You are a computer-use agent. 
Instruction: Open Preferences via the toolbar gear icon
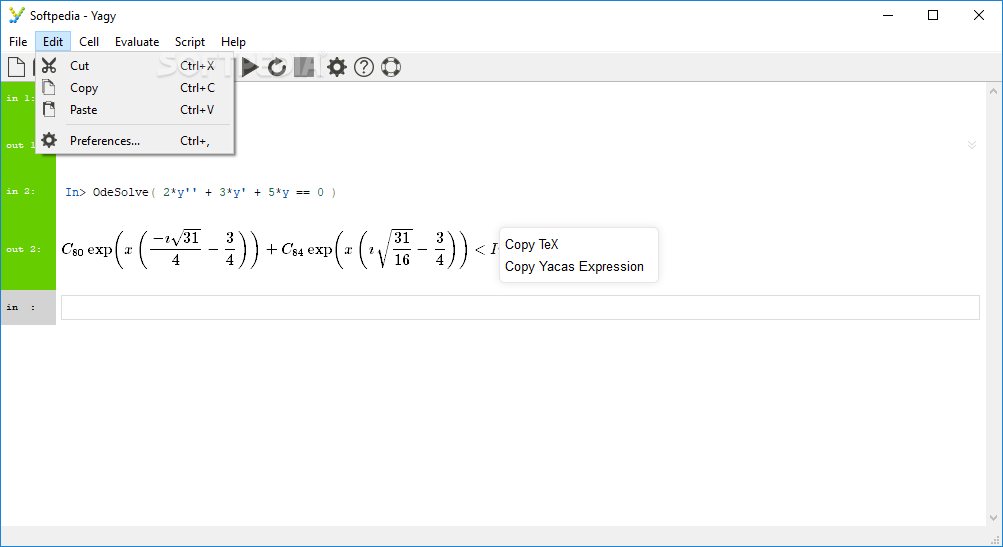336,67
